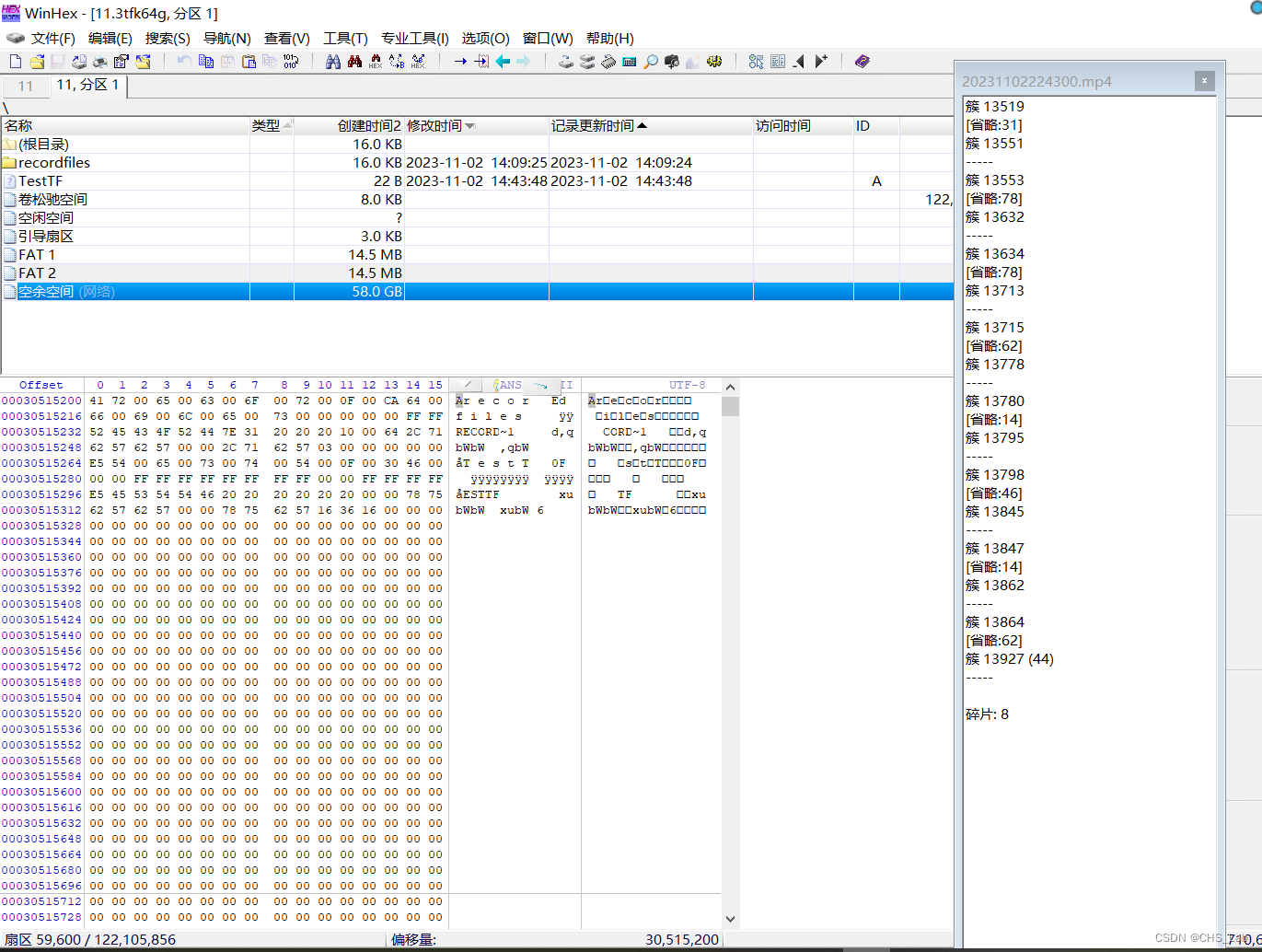The image size is (1262, 952).
Task: Select the FAT 2 entry
Action: (x=477, y=273)
